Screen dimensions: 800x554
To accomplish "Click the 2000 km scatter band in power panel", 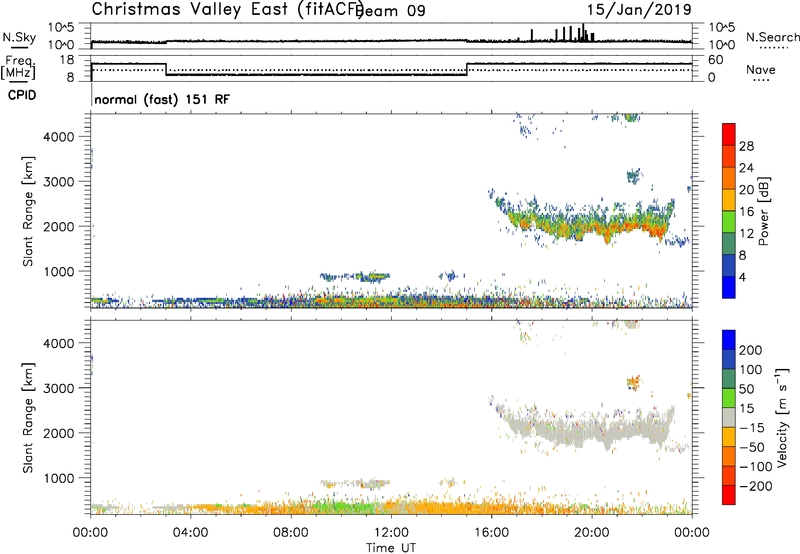I will (x=587, y=222).
